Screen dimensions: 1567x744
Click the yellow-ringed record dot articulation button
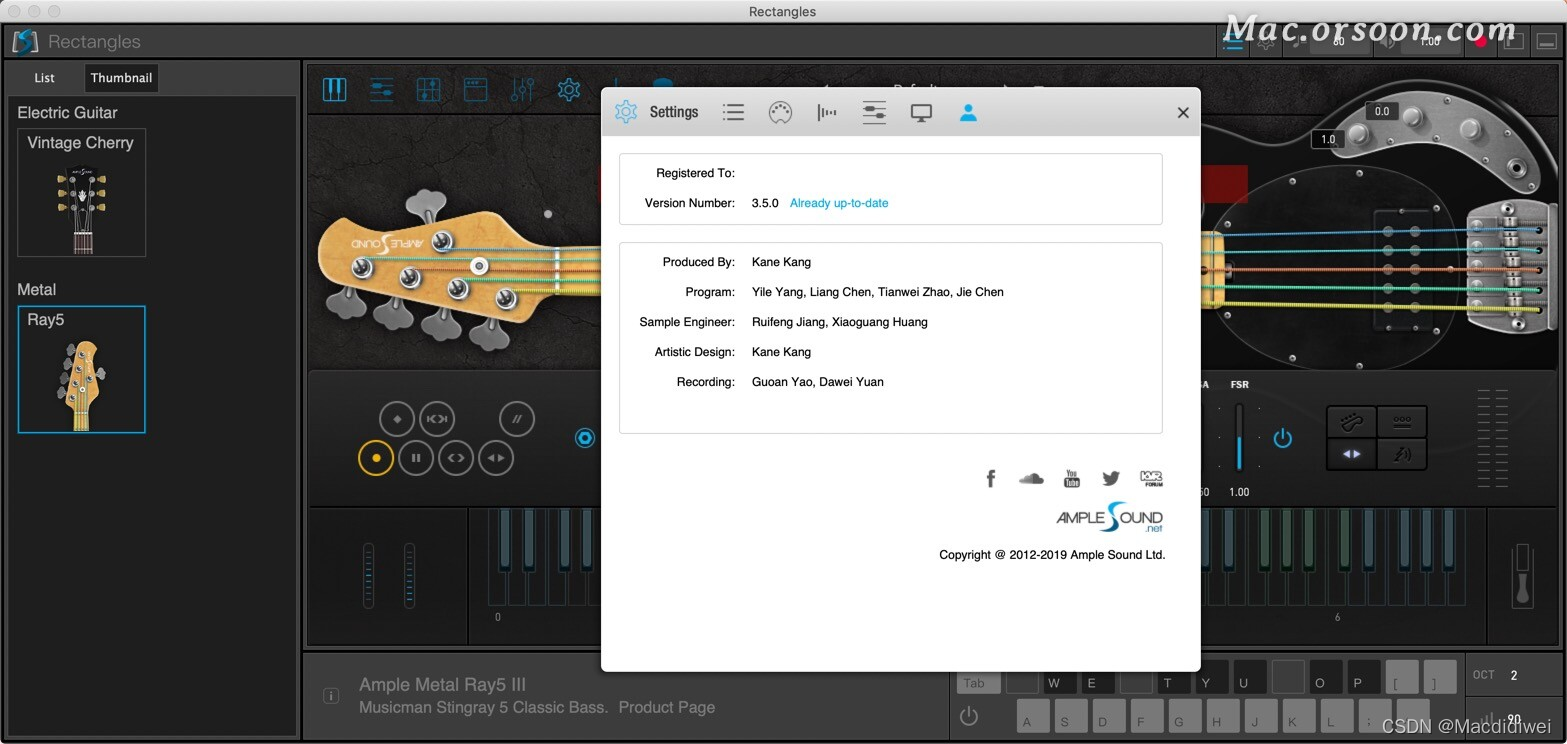click(376, 458)
